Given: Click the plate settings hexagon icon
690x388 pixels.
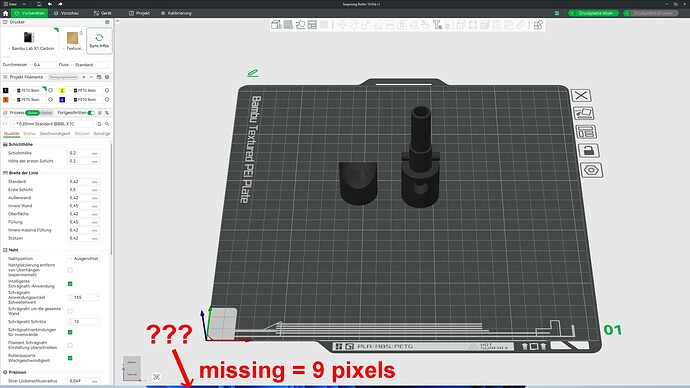Looking at the screenshot, I should click(591, 170).
